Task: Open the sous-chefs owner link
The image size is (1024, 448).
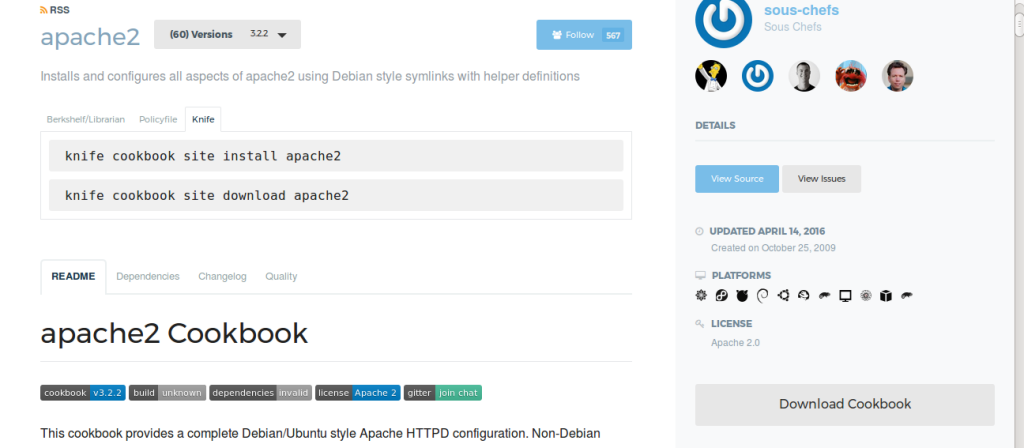Action: pyautogui.click(x=801, y=10)
